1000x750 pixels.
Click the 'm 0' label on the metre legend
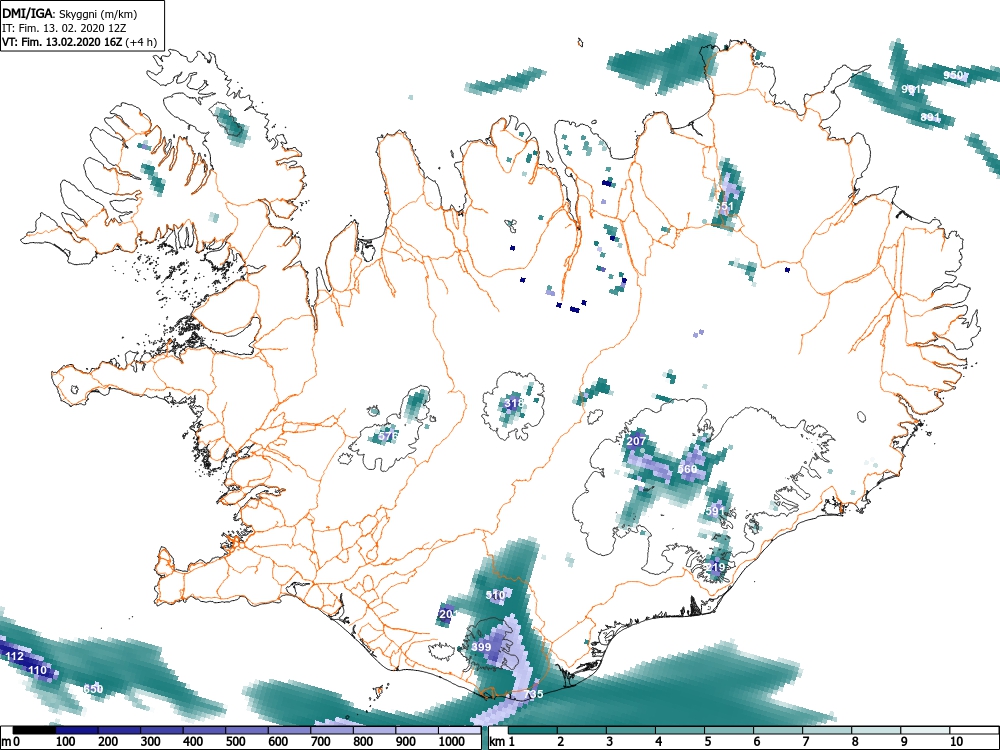[x=11, y=741]
